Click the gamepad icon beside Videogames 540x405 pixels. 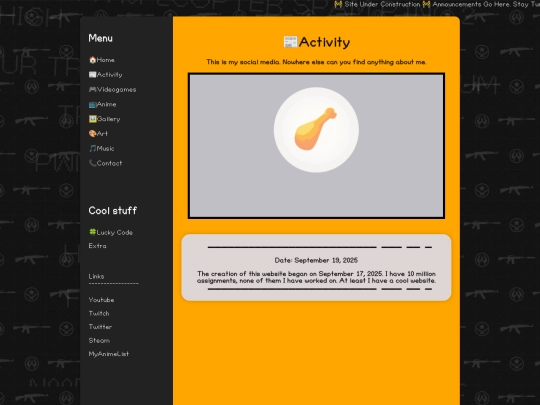pyautogui.click(x=92, y=90)
